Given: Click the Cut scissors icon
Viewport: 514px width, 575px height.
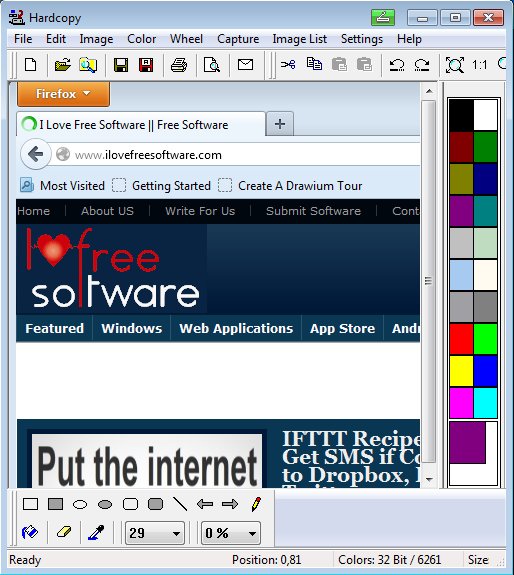Looking at the screenshot, I should click(288, 65).
